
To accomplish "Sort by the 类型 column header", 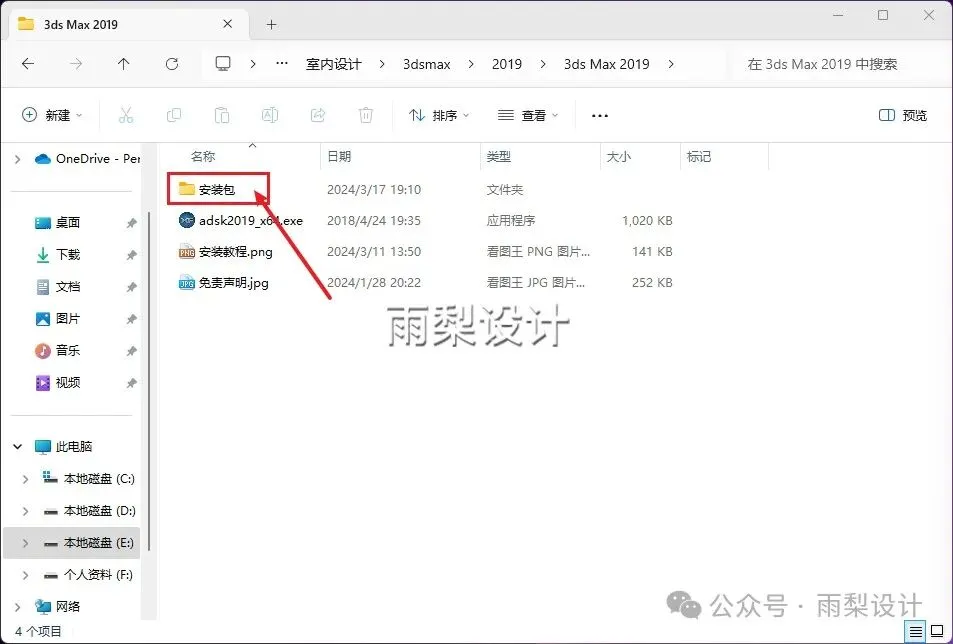I will [x=498, y=157].
